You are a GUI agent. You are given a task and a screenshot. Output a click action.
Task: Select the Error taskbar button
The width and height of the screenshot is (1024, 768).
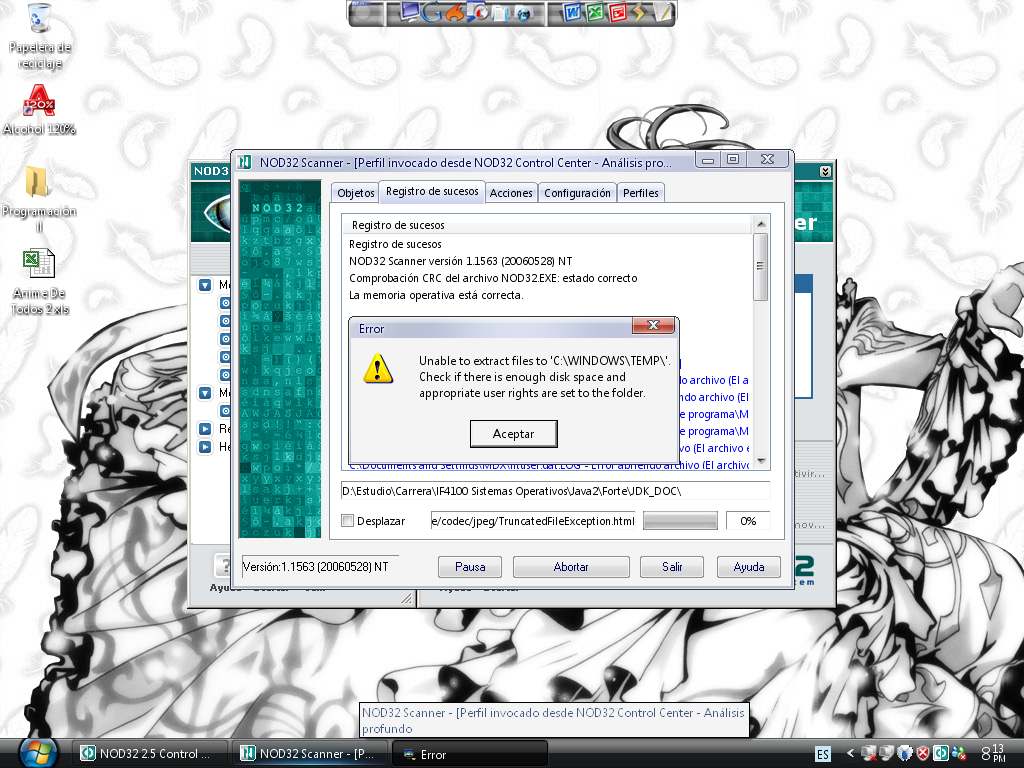(x=468, y=754)
